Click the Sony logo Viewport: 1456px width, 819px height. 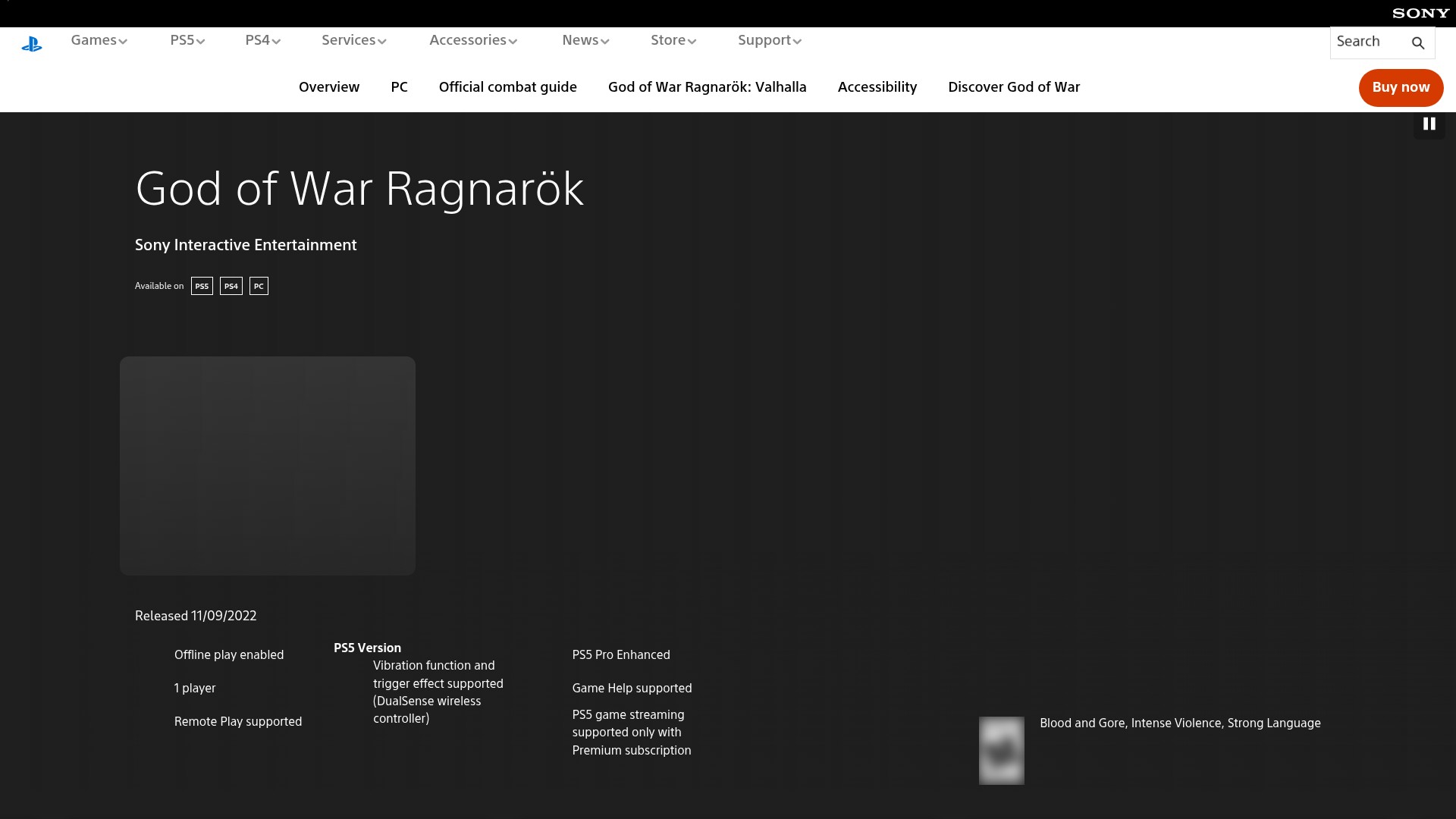pos(1420,13)
